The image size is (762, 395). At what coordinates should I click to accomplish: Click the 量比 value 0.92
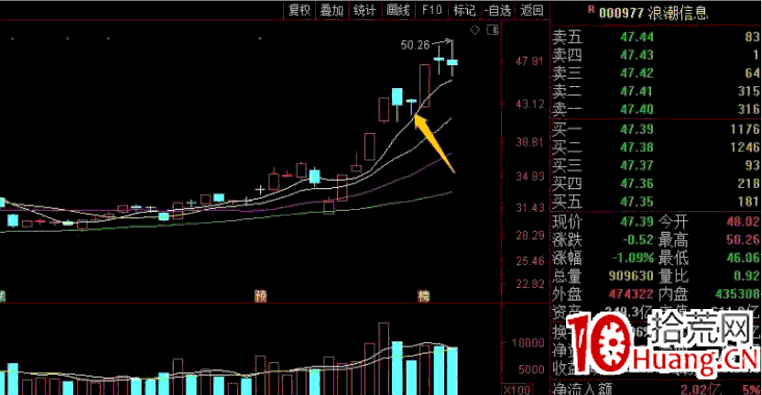coord(747,276)
